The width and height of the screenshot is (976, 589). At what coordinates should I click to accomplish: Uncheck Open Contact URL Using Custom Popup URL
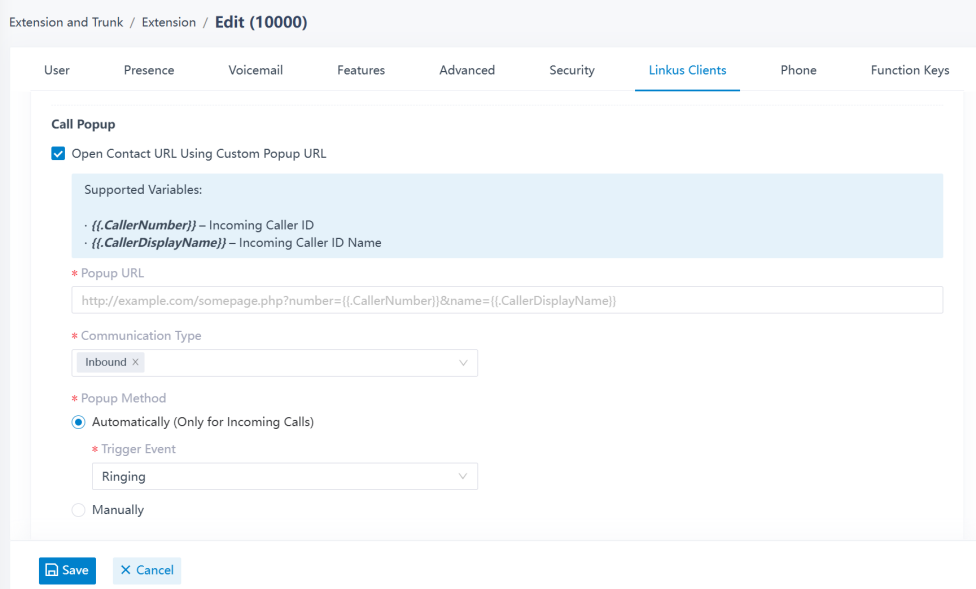pos(58,153)
